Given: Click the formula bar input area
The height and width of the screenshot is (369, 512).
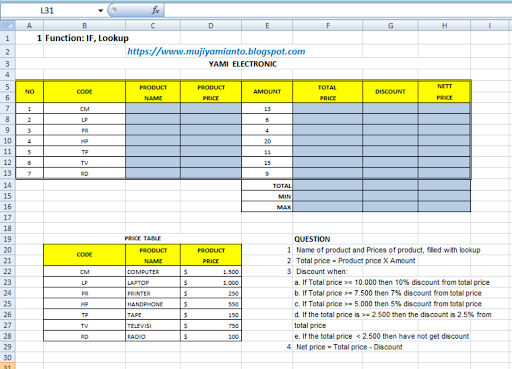Looking at the screenshot, I should 338,10.
